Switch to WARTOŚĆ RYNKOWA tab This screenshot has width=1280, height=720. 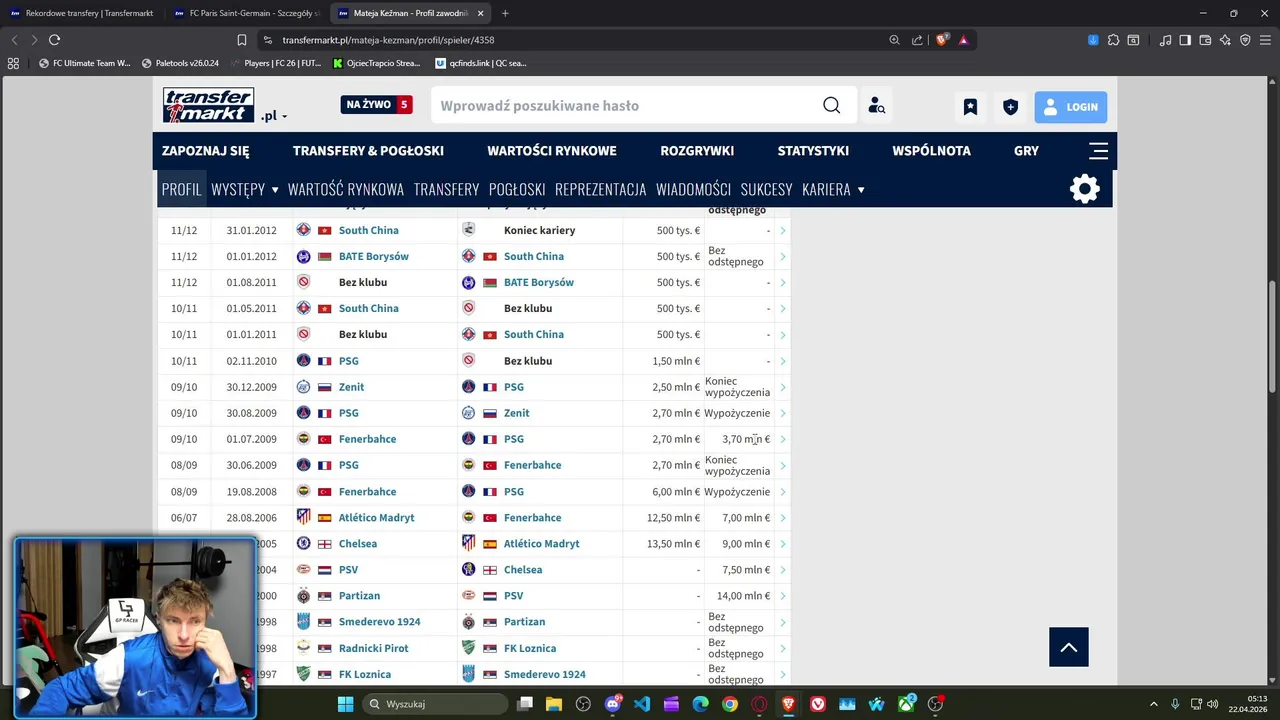coord(346,189)
